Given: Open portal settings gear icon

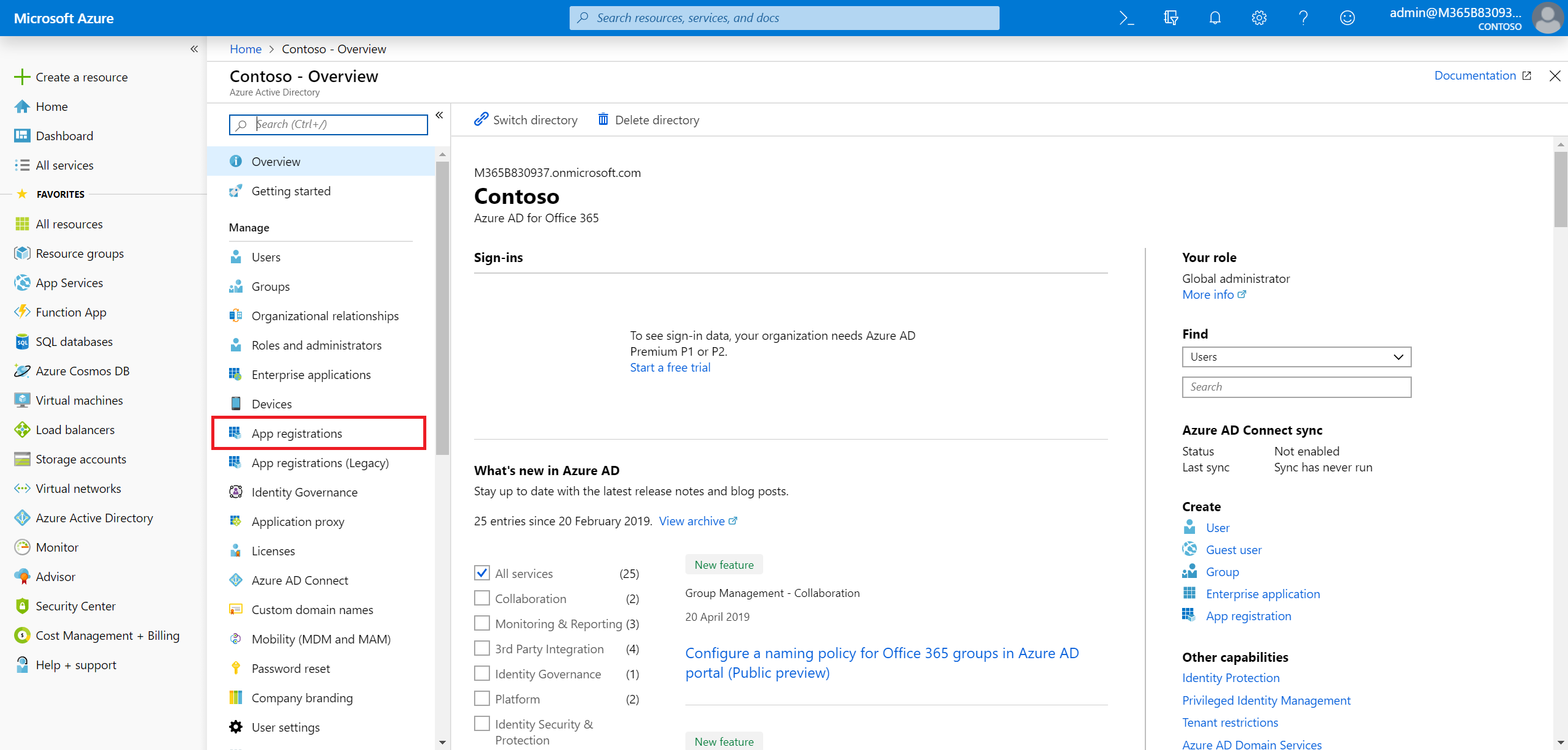Looking at the screenshot, I should 1259,18.
